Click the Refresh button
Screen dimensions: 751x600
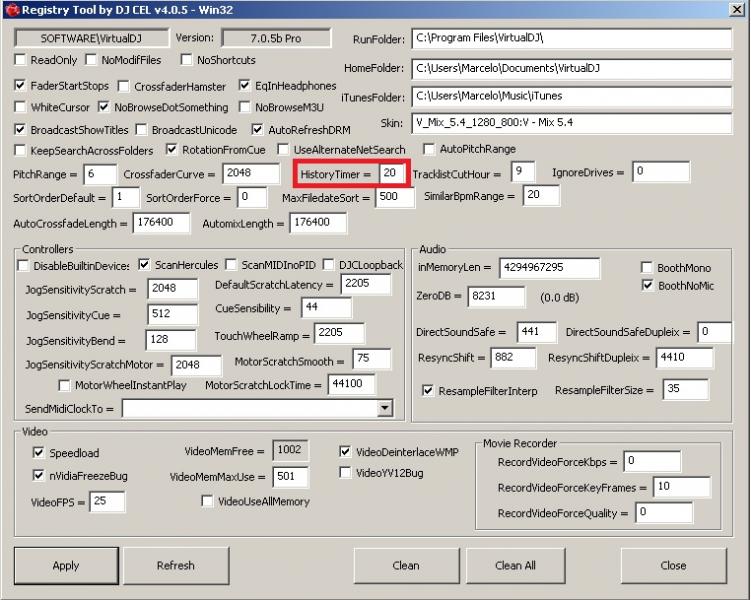pyautogui.click(x=176, y=566)
